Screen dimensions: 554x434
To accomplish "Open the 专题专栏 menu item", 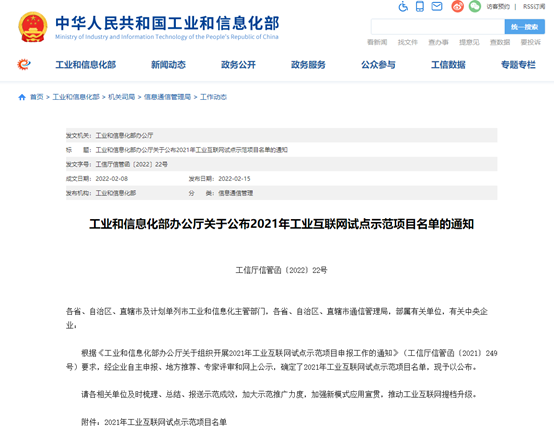I will (518, 65).
